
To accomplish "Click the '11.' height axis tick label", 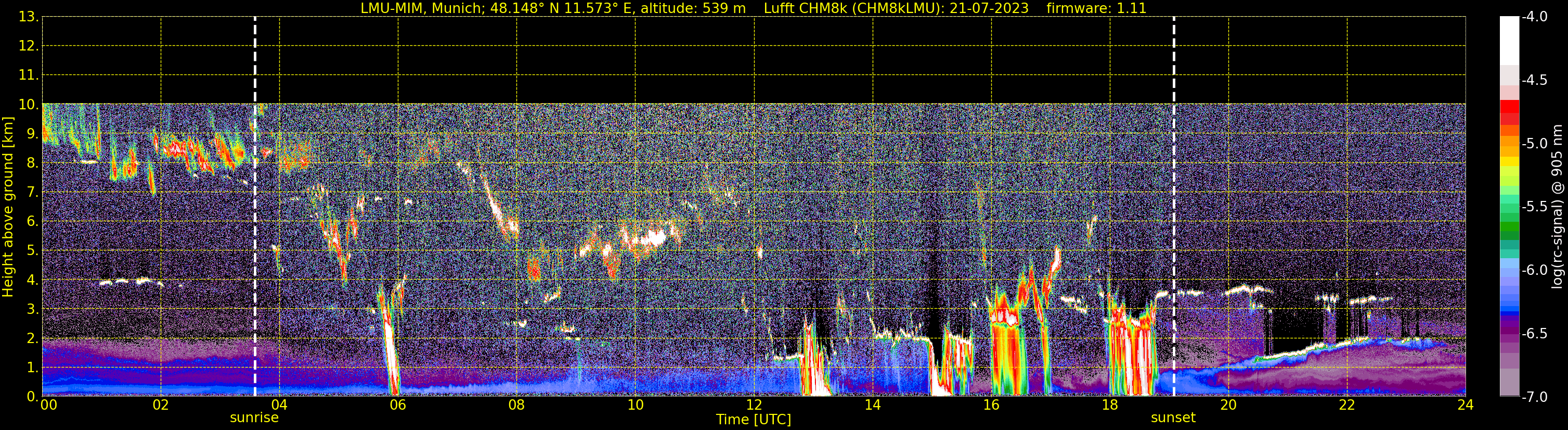I will tap(29, 75).
